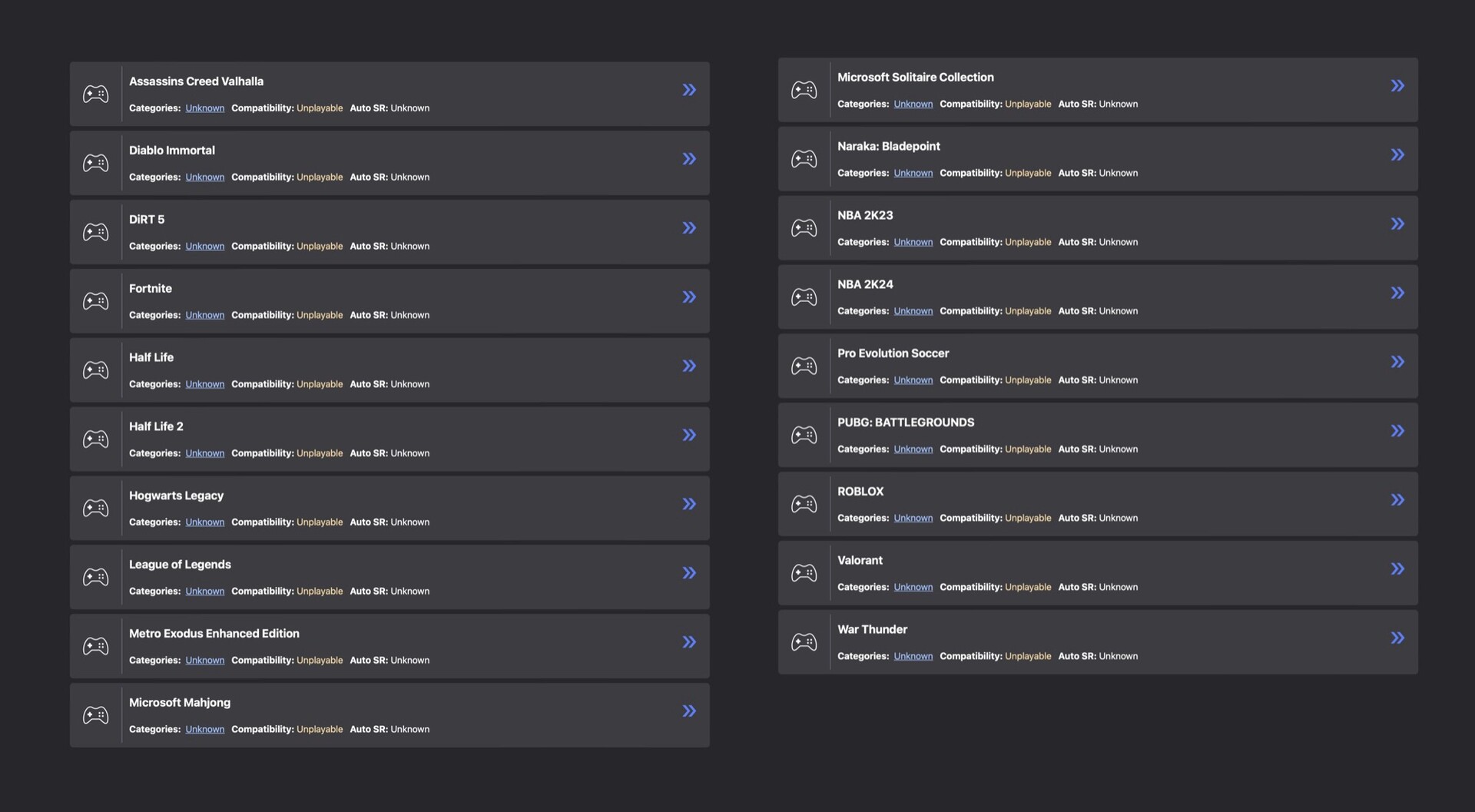Follow the Unknown categories link for Pro Evolution Soccer
This screenshot has height=812, width=1475.
[913, 380]
